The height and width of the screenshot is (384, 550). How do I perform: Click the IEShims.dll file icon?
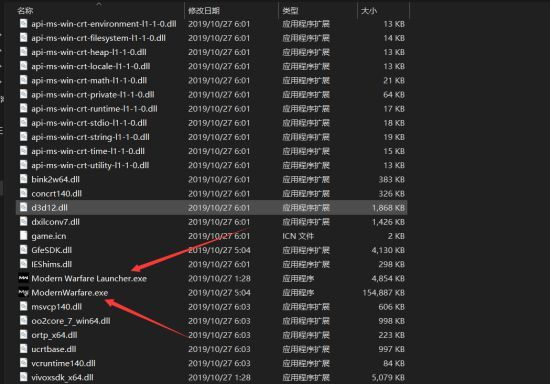click(24, 264)
